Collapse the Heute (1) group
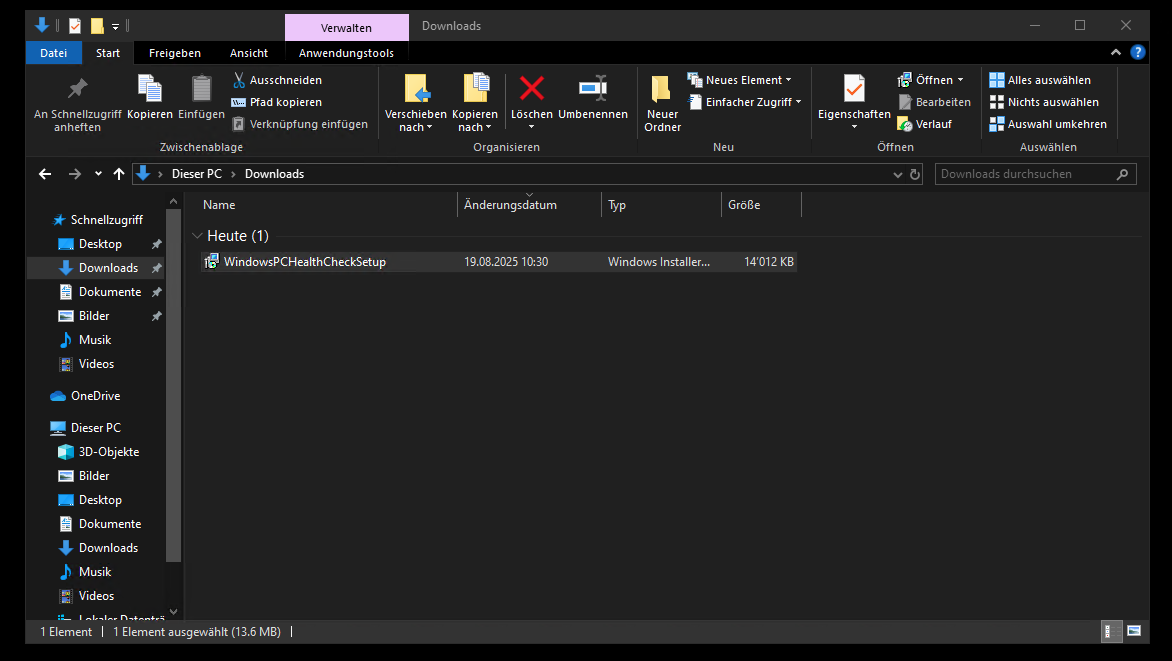This screenshot has width=1172, height=661. point(197,236)
